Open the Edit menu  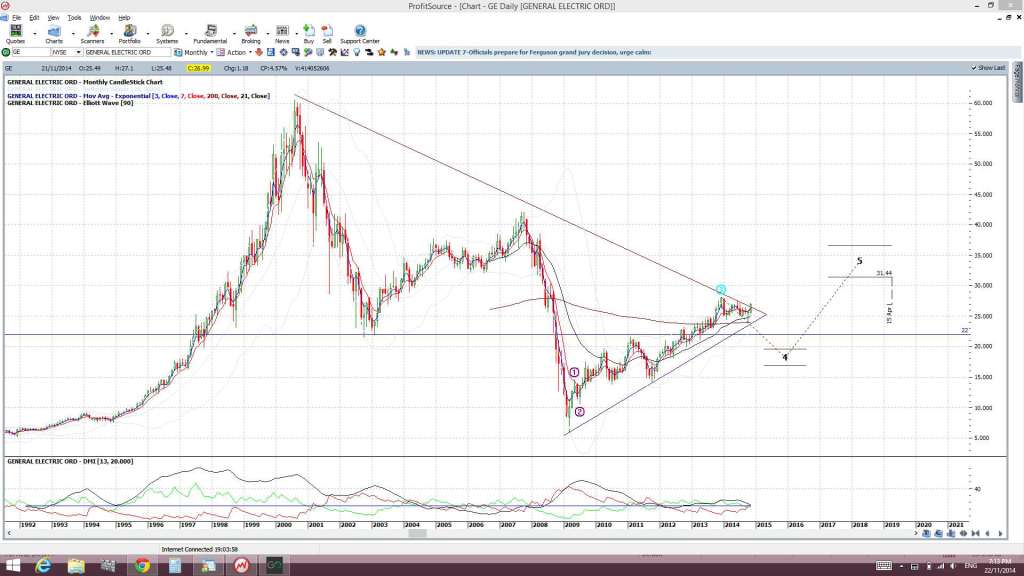point(34,18)
